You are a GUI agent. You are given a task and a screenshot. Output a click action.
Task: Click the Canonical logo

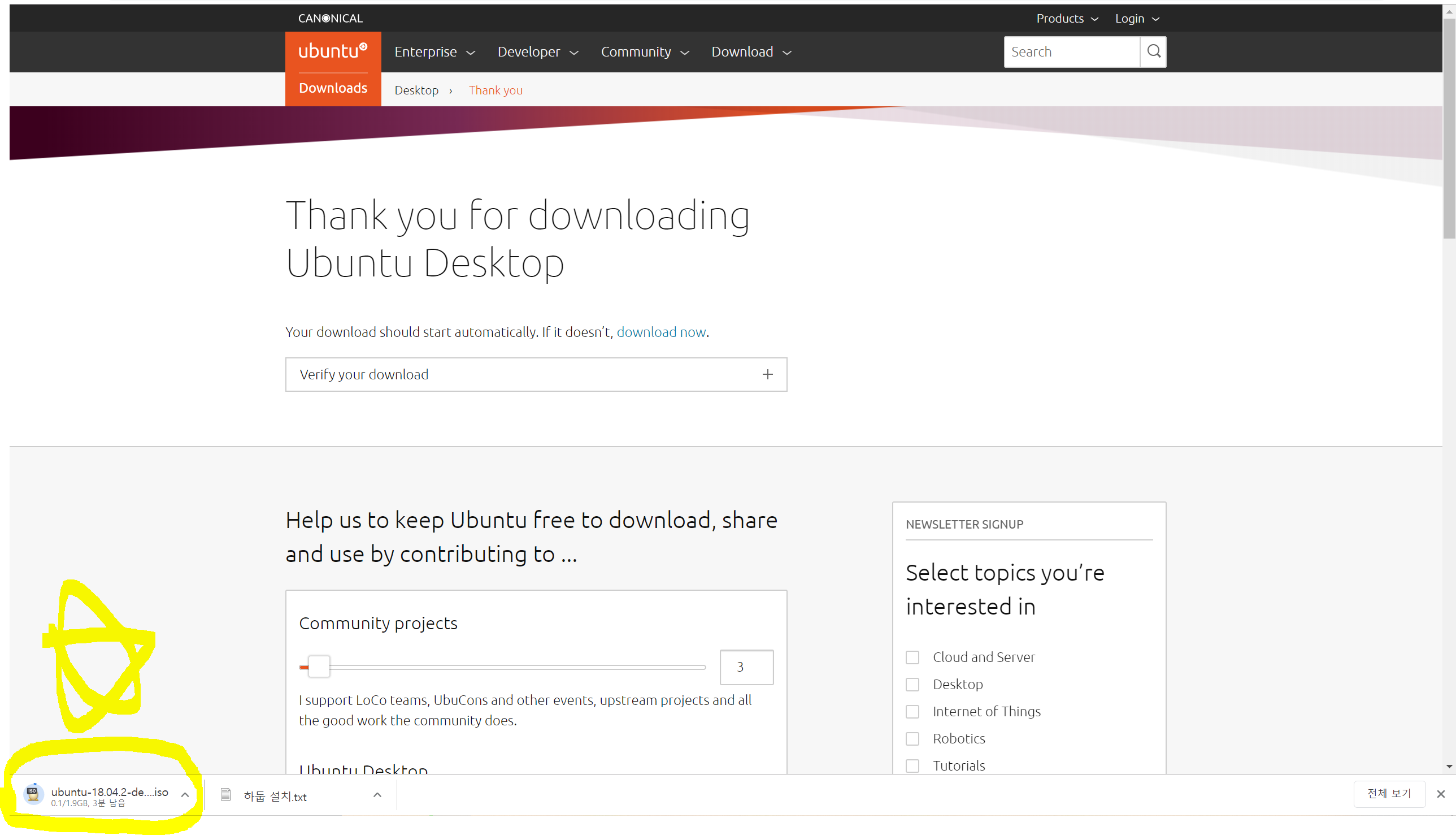[x=330, y=18]
